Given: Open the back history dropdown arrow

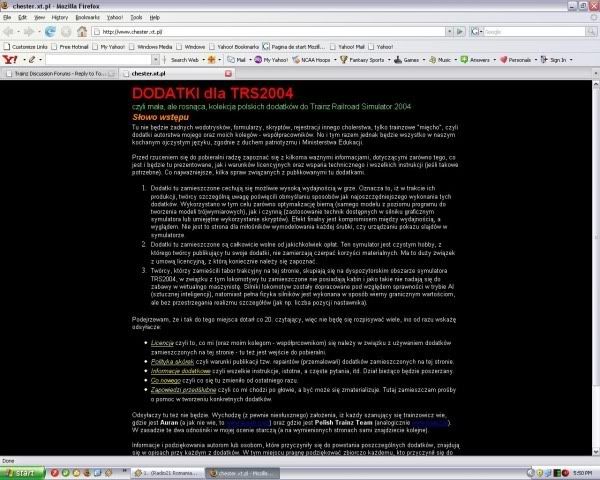Looking at the screenshot, I should (18, 32).
